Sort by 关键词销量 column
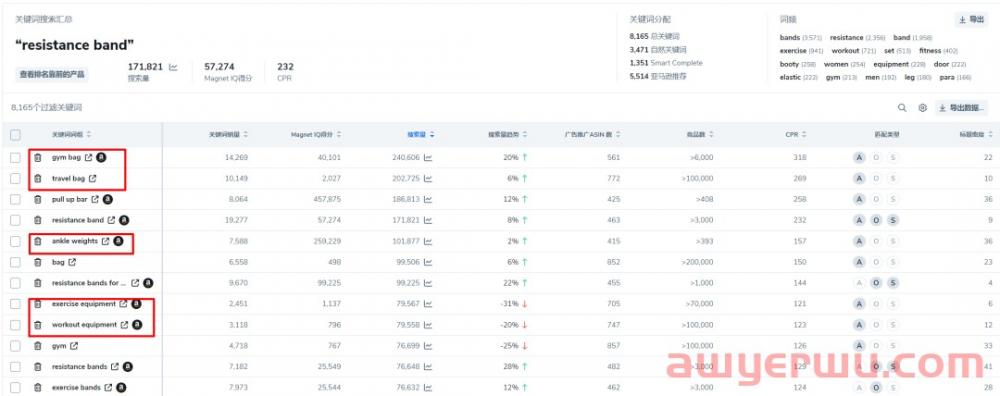The image size is (1000, 396). 228,135
